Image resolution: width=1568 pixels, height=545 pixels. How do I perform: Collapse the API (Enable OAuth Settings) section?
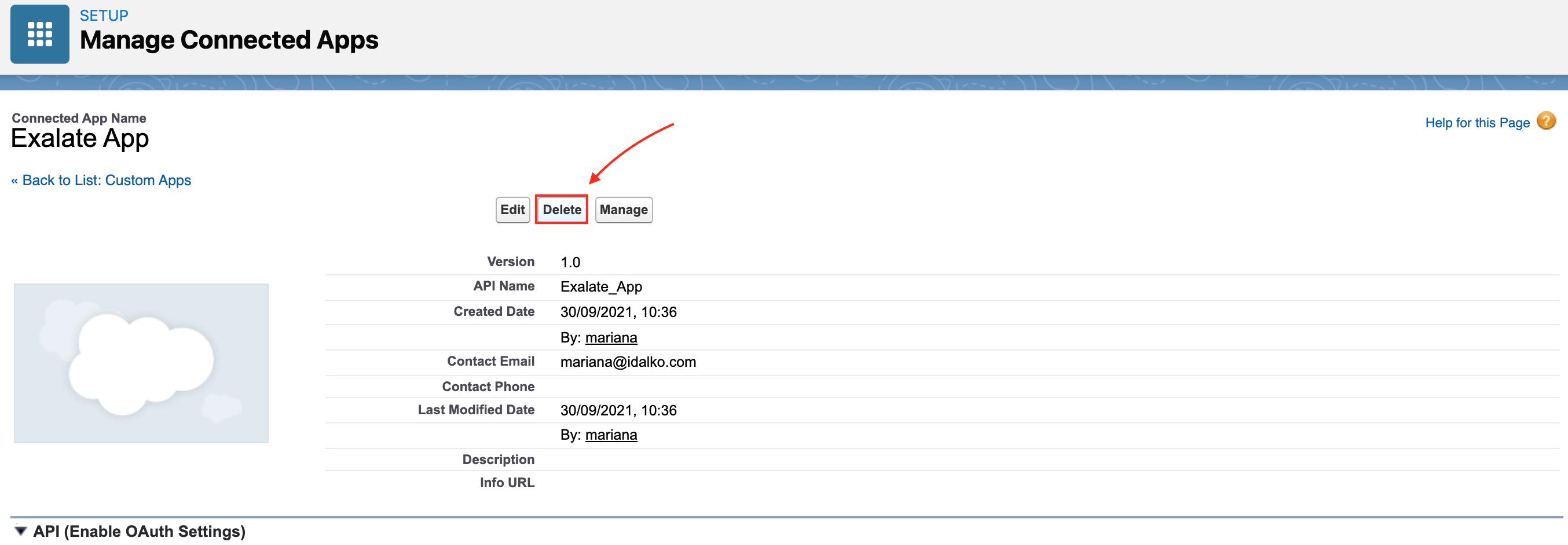point(21,531)
